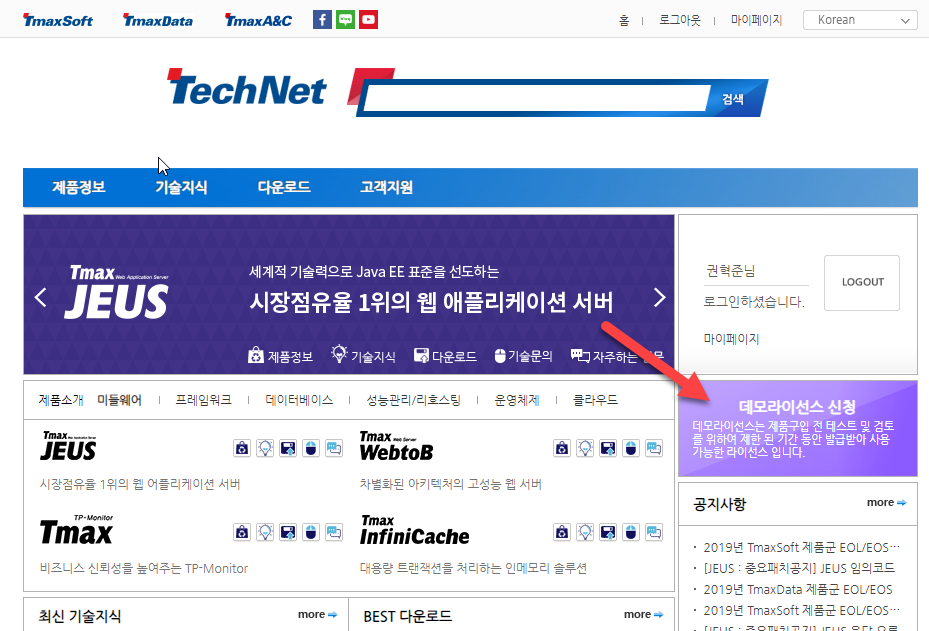Click the TechNet search input field
Image resolution: width=929 pixels, height=631 pixels.
coord(536,98)
